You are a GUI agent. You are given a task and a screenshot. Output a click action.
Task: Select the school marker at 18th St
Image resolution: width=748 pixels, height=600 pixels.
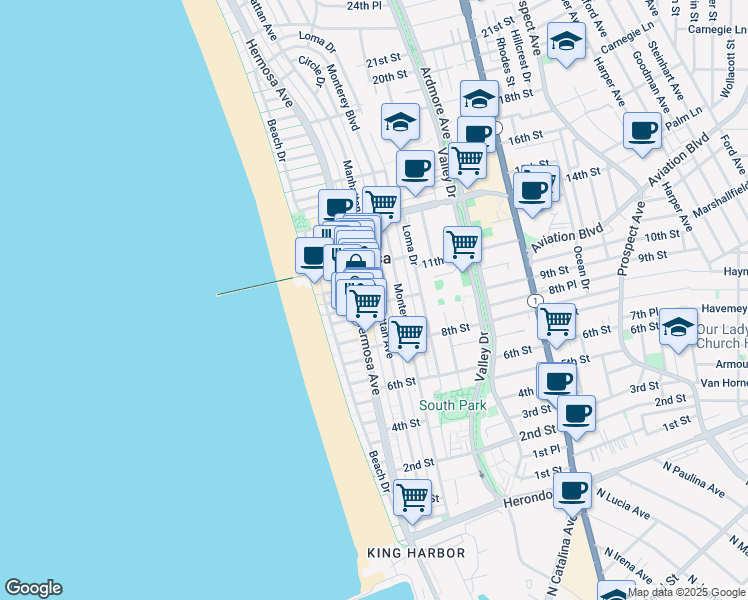tap(479, 98)
